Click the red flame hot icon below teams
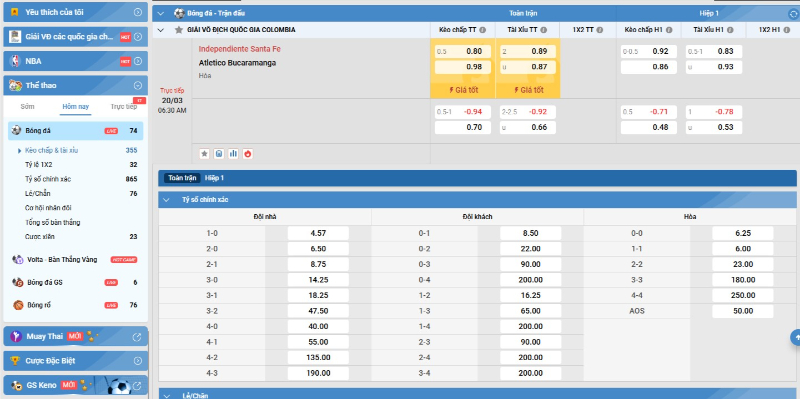The height and width of the screenshot is (399, 800). 248,154
